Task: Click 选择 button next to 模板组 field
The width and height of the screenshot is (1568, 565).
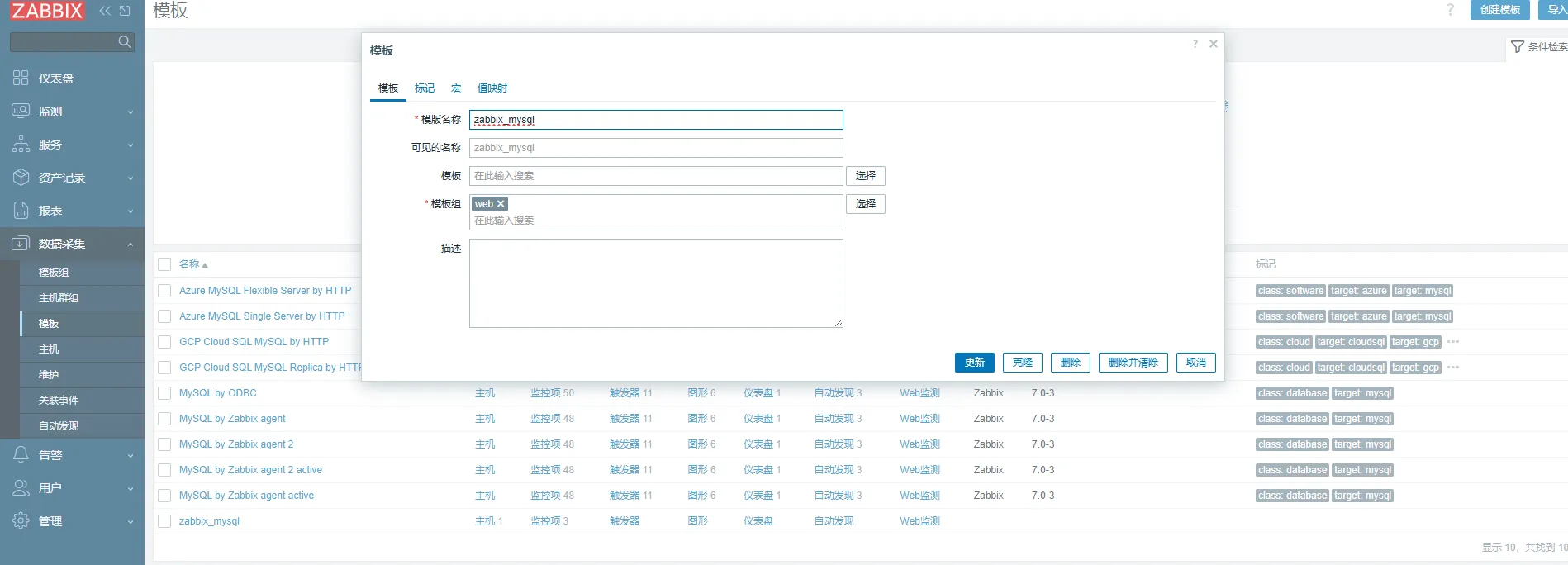Action: 866,204
